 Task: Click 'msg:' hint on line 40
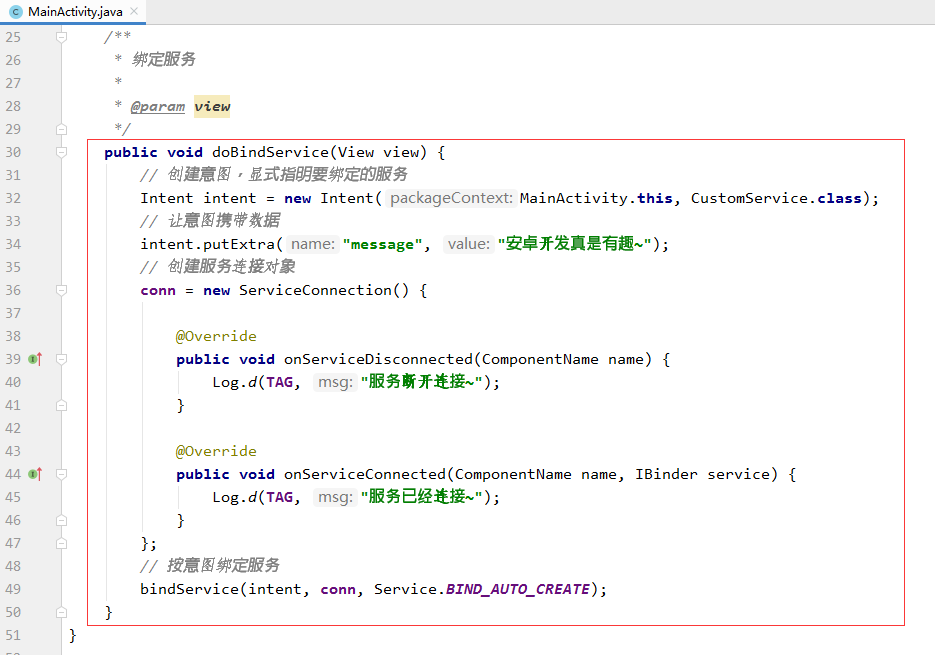pos(335,382)
